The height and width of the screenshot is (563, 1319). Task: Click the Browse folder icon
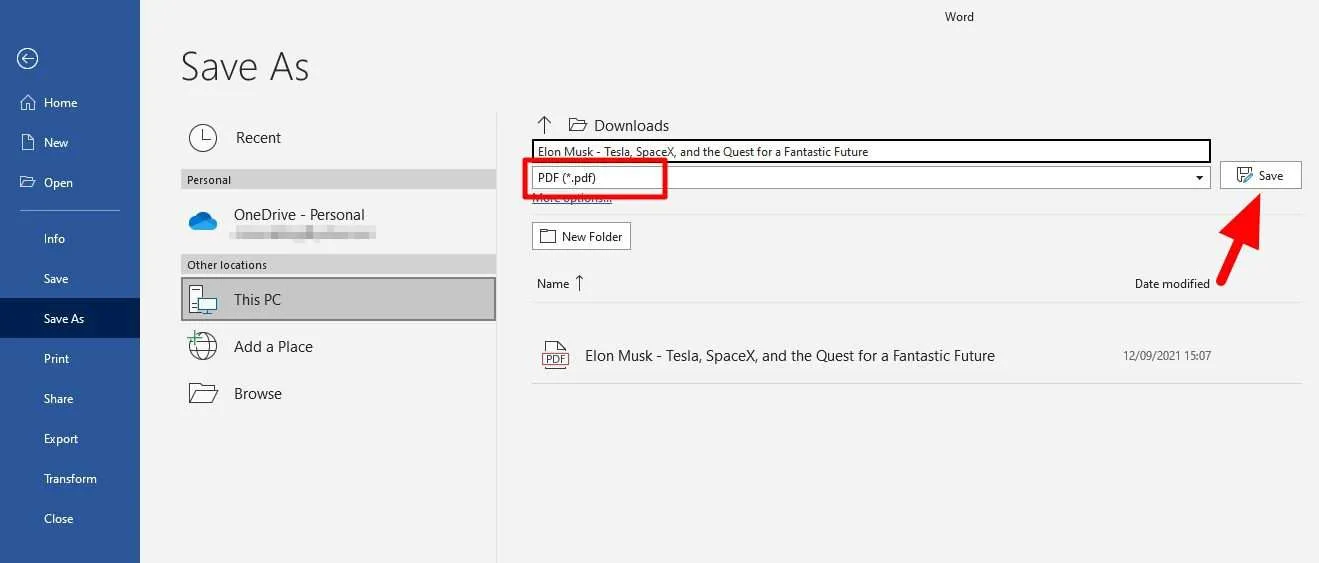pyautogui.click(x=203, y=393)
